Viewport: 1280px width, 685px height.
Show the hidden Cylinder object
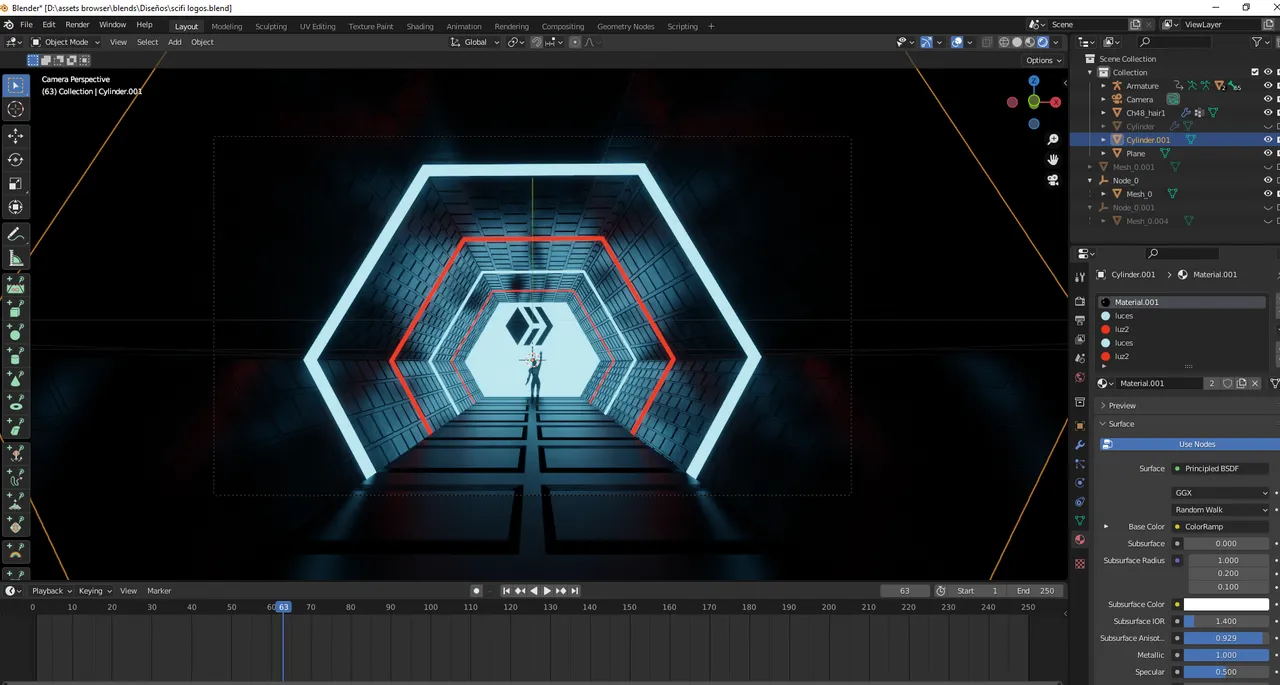click(1268, 126)
